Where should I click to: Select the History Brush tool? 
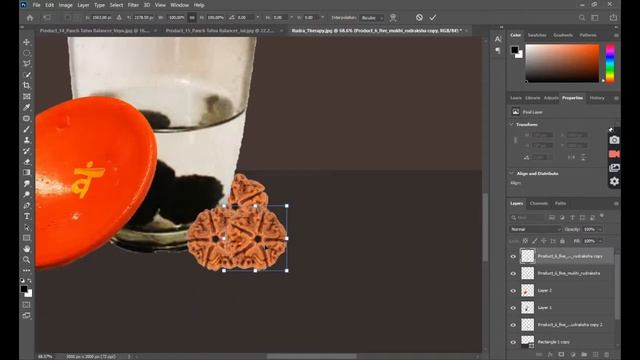pos(27,151)
